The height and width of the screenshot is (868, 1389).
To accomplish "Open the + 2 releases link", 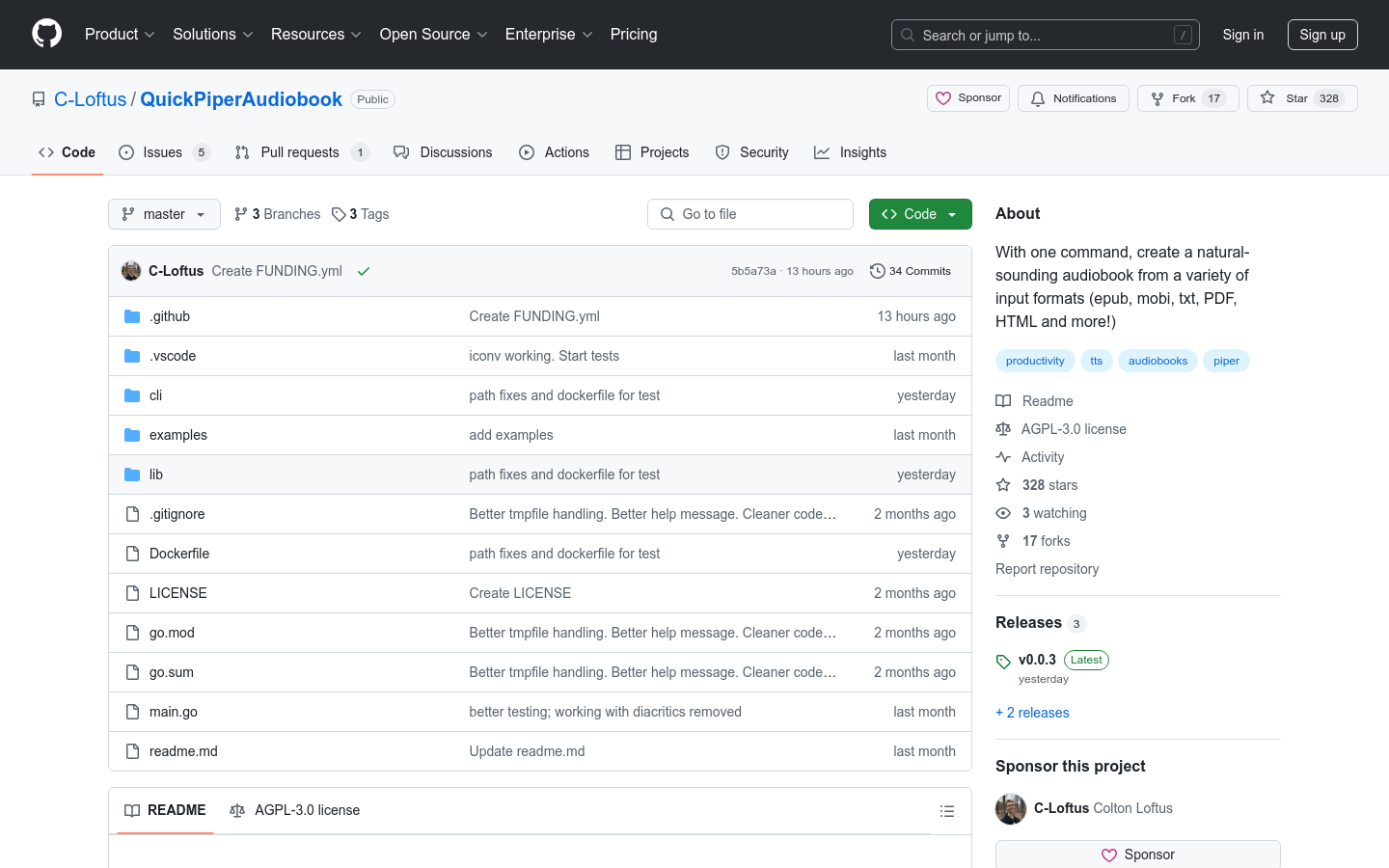I will point(1032,713).
